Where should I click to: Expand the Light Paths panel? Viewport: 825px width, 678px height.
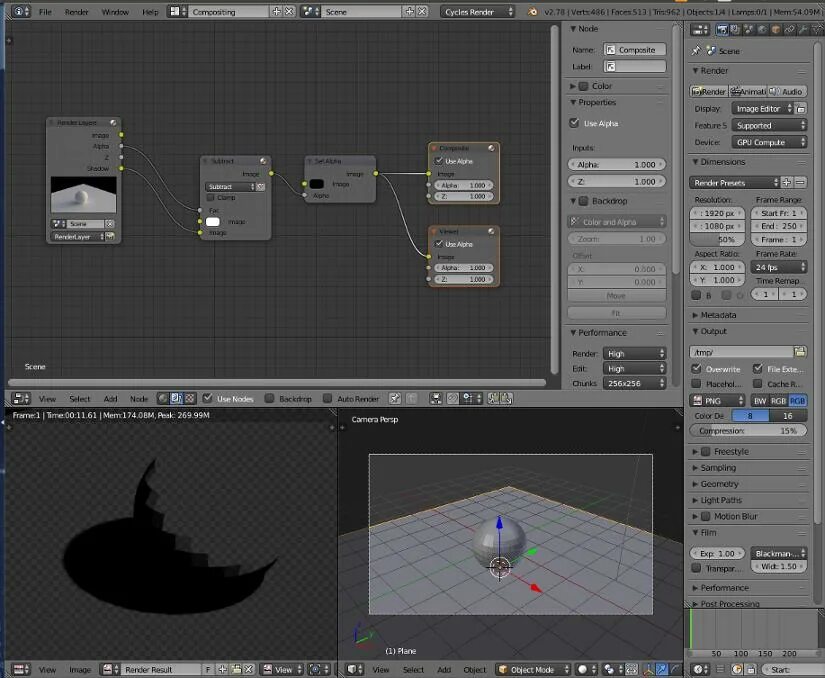tap(721, 500)
